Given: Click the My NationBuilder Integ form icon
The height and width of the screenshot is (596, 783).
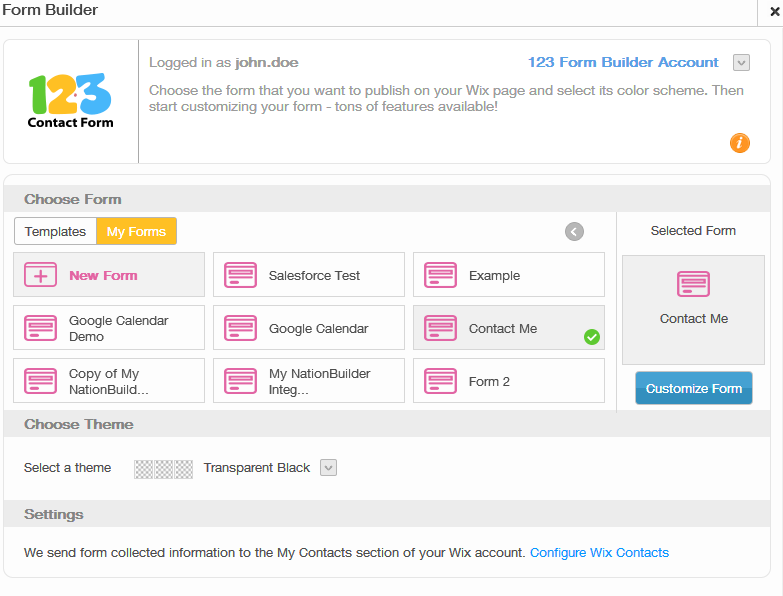Looking at the screenshot, I should 240,381.
